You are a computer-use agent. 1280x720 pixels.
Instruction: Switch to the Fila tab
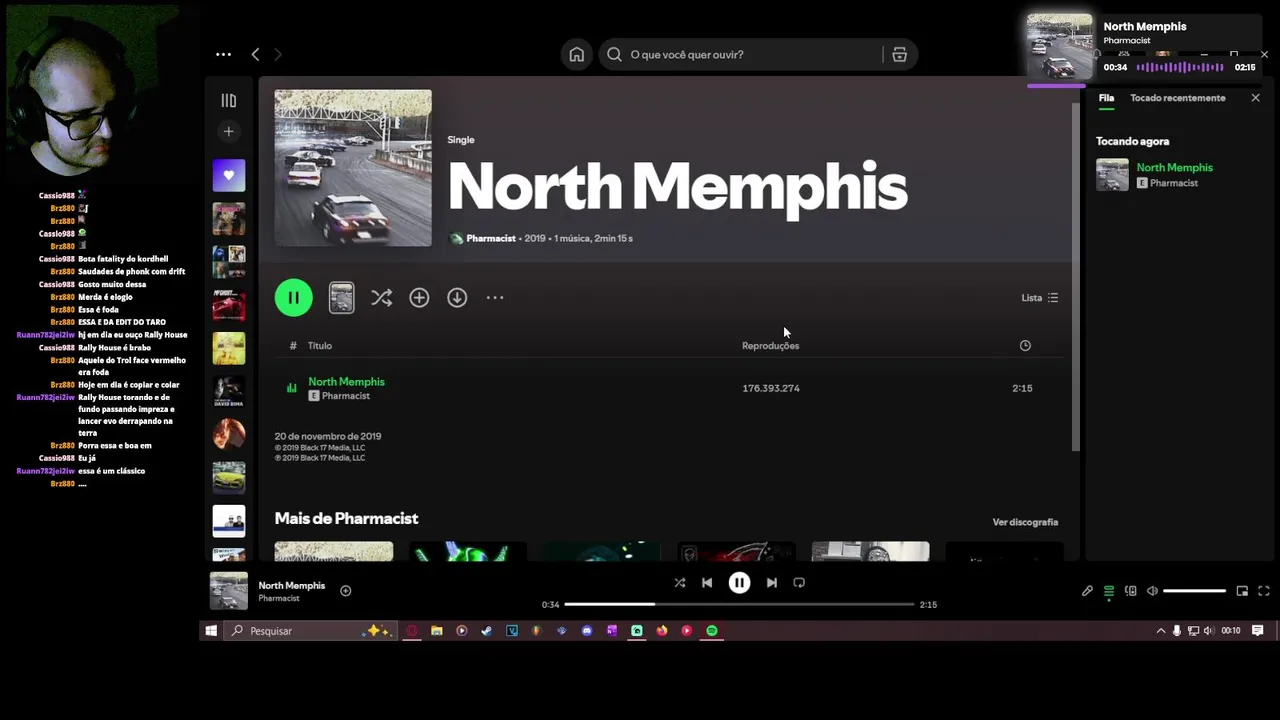point(1106,98)
